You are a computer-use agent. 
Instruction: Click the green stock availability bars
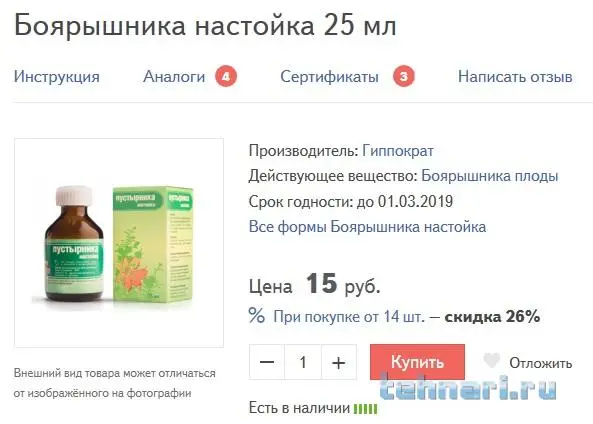(365, 408)
